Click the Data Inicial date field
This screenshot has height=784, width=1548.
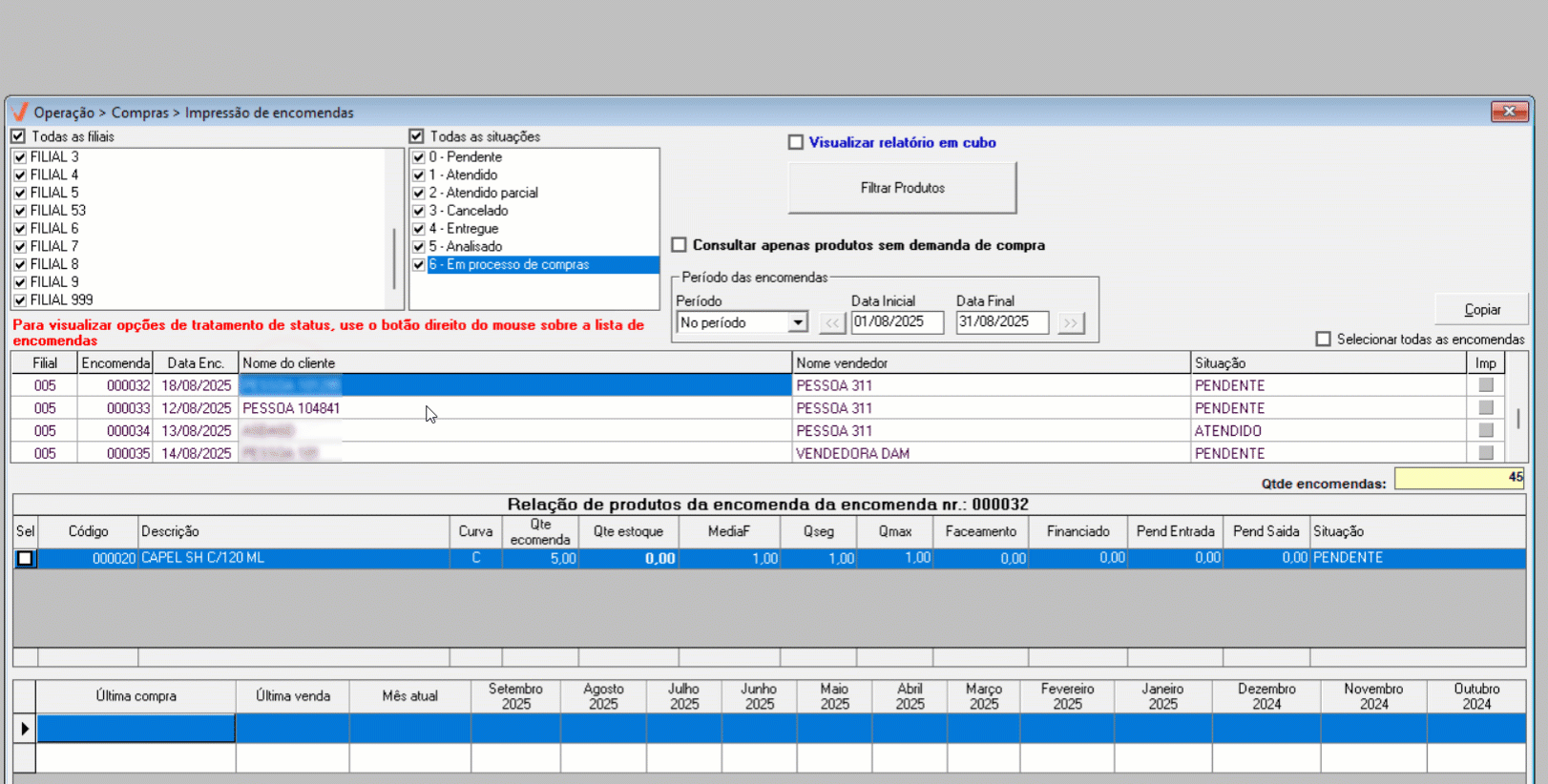(x=896, y=322)
